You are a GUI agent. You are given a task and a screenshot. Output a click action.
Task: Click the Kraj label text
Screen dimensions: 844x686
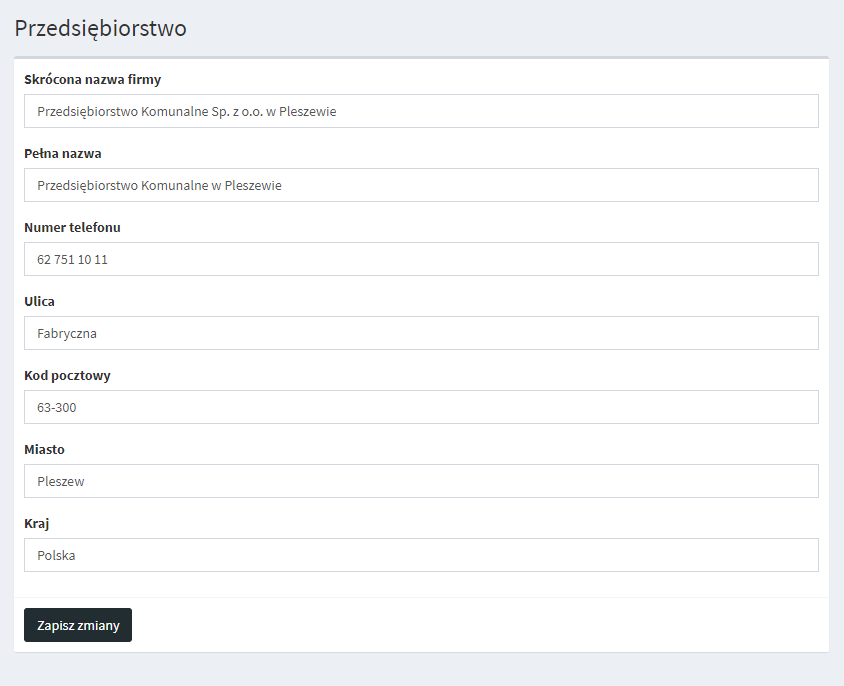point(37,524)
